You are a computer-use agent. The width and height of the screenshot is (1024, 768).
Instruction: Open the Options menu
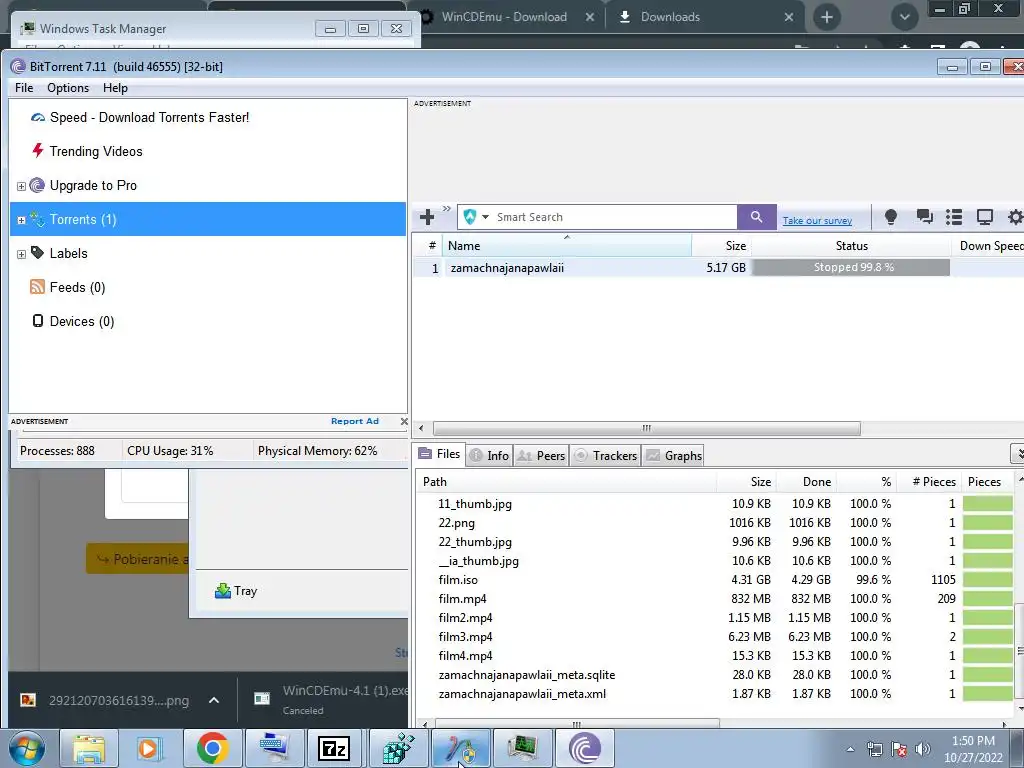click(x=68, y=88)
